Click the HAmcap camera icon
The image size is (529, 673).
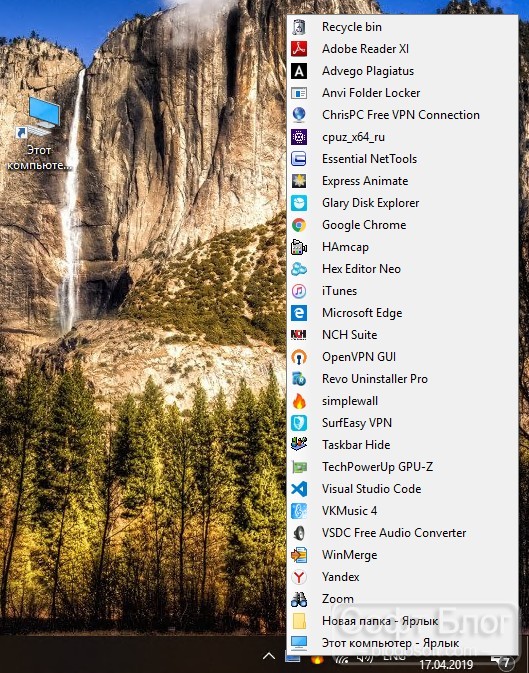[x=299, y=247]
